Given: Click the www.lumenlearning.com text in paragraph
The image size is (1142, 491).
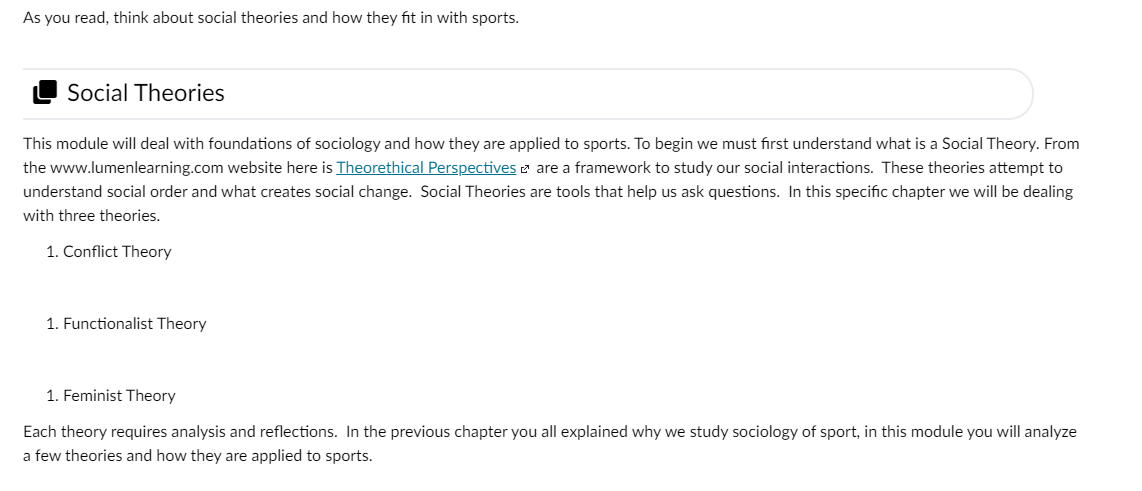Looking at the screenshot, I should [x=136, y=168].
